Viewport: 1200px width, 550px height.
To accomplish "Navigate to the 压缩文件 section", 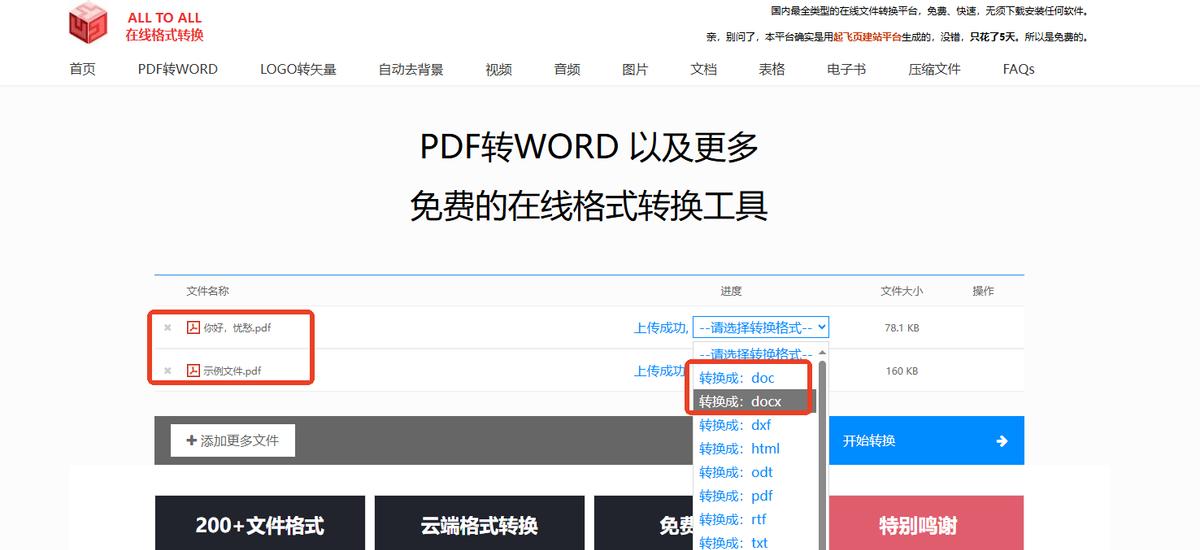I will point(934,70).
